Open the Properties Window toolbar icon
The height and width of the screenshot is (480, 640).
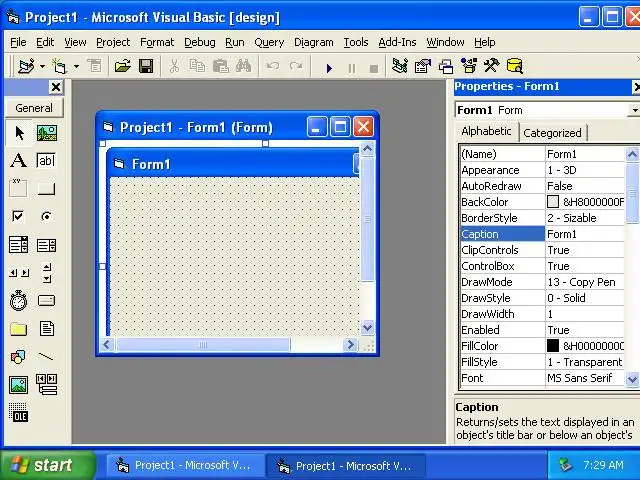[x=422, y=66]
